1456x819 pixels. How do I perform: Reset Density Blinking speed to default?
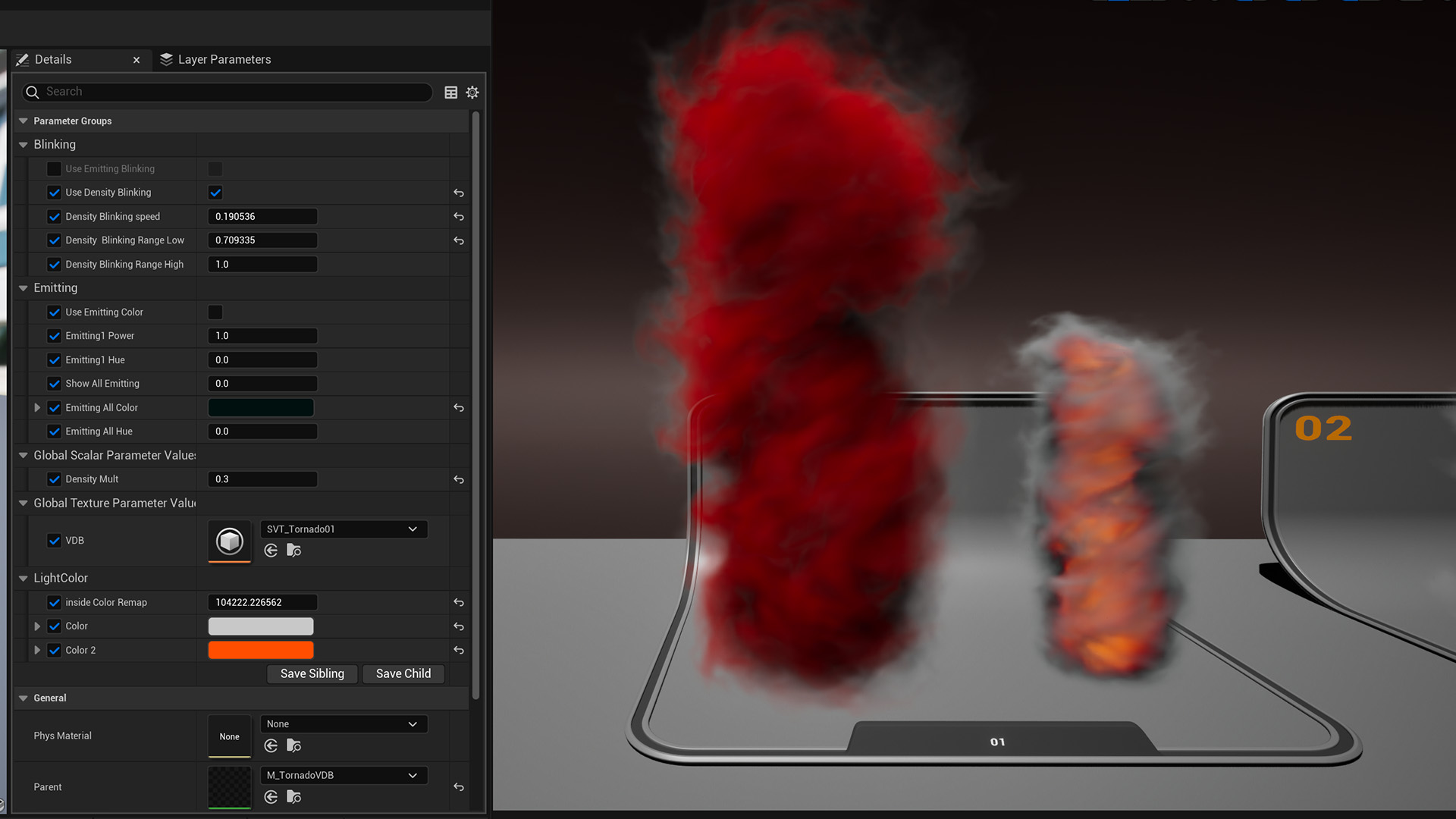(x=459, y=217)
